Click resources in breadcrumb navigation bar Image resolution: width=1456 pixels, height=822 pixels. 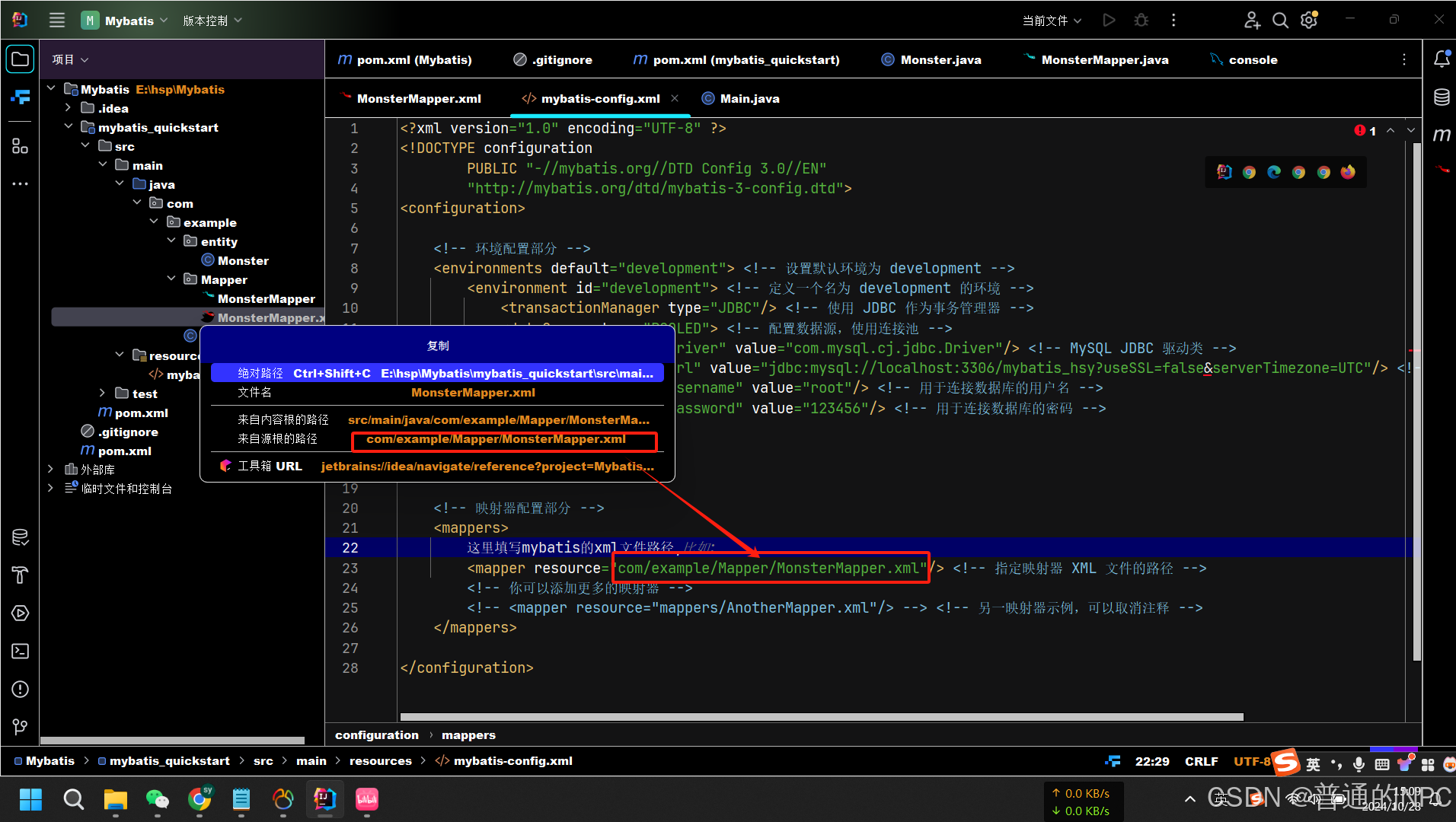(380, 760)
